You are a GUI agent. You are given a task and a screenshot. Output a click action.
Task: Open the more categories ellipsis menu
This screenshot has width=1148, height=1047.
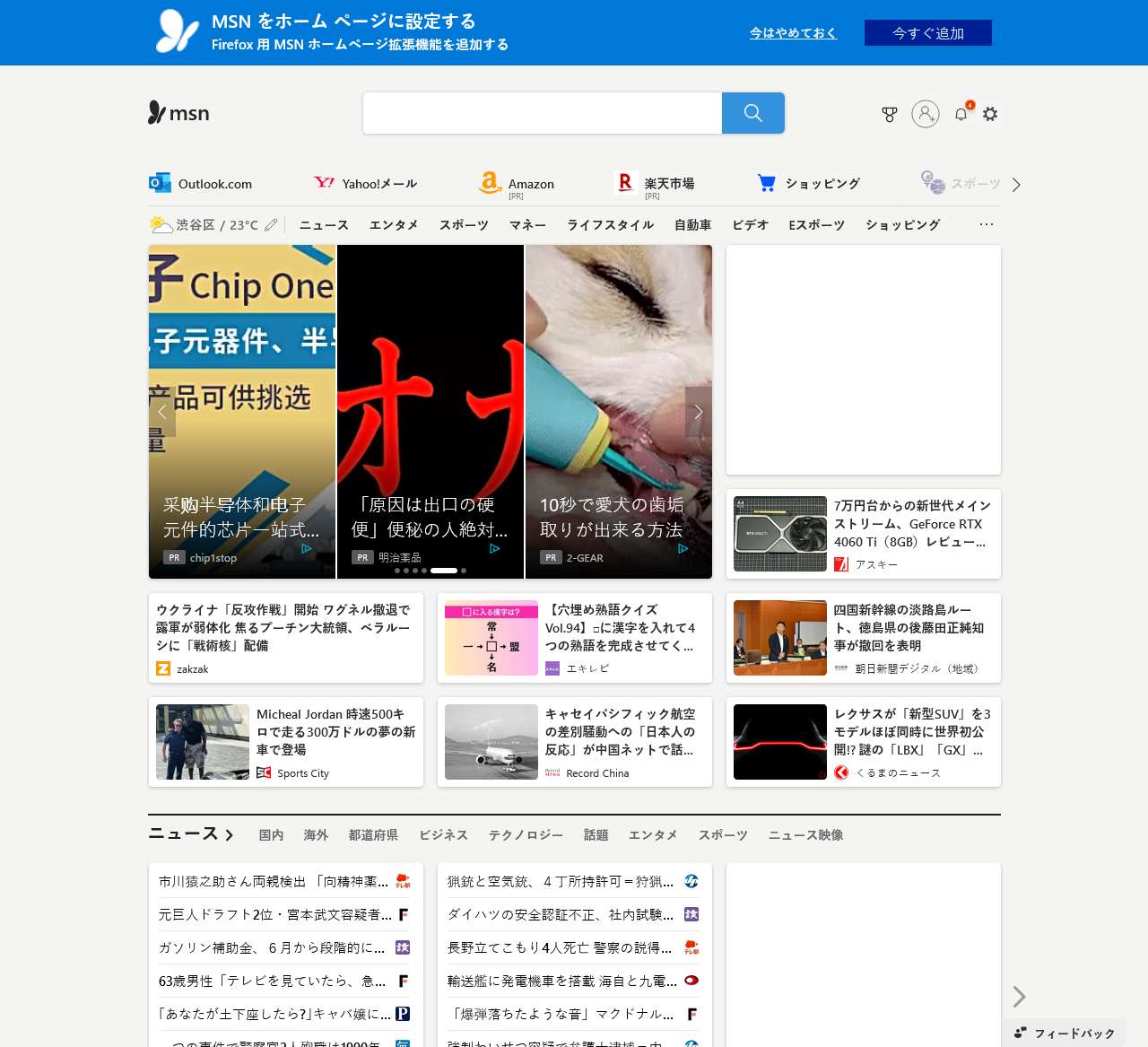[x=987, y=224]
